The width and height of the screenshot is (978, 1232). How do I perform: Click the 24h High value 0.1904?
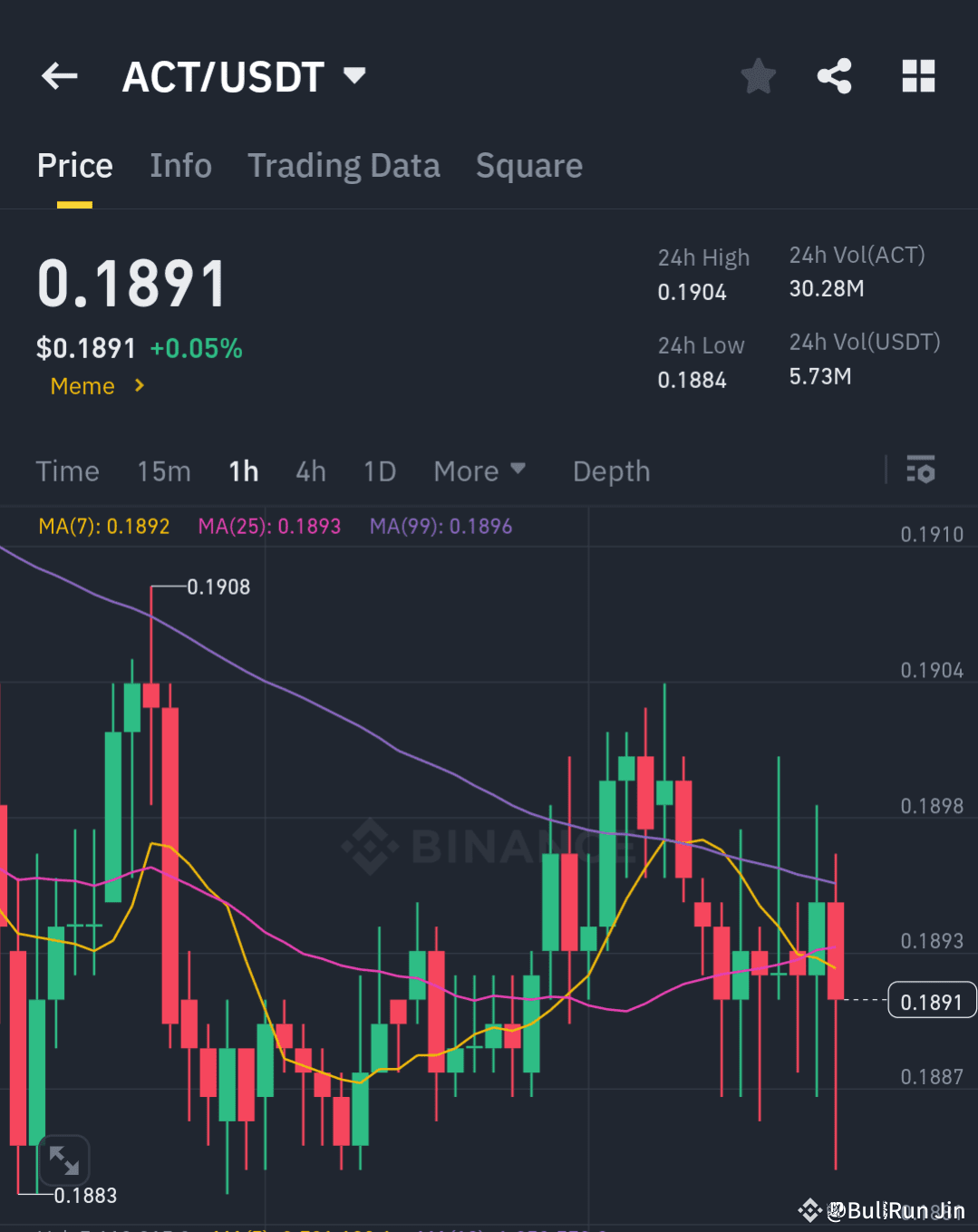692,292
